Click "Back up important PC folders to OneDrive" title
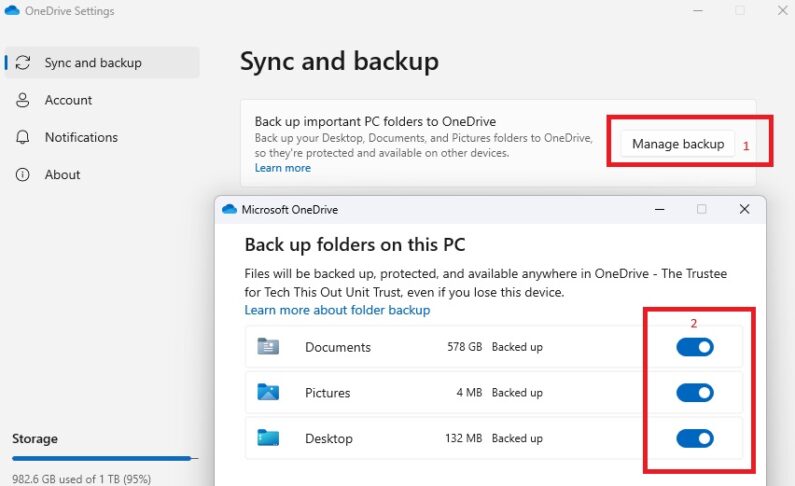 pos(375,122)
